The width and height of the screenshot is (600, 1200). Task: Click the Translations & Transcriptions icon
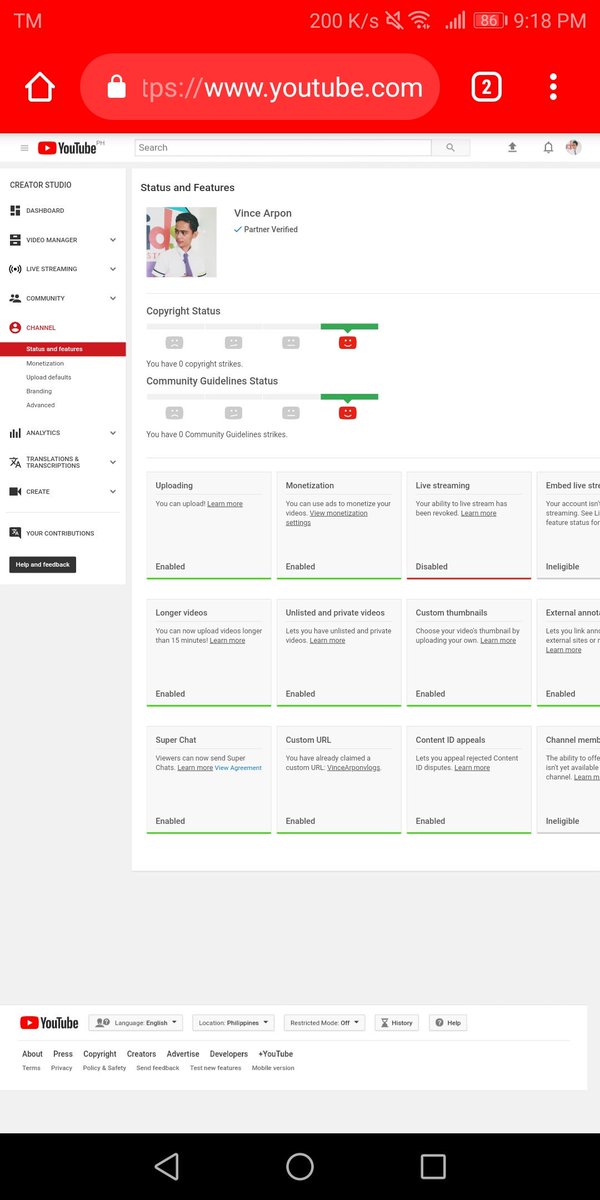(15, 462)
